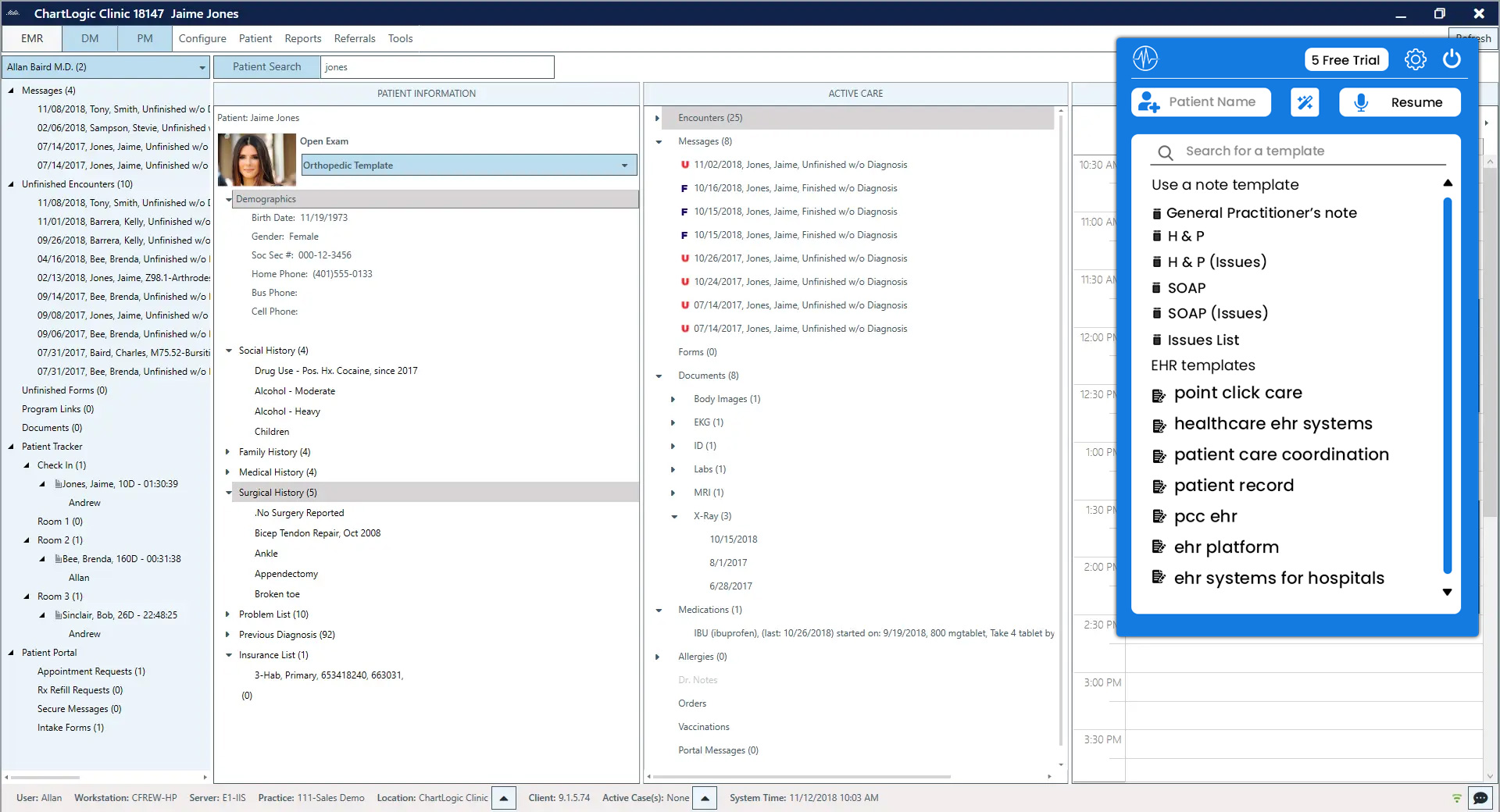Click the chat bubble icon in the status bar
This screenshot has width=1500, height=812.
coord(1481,798)
